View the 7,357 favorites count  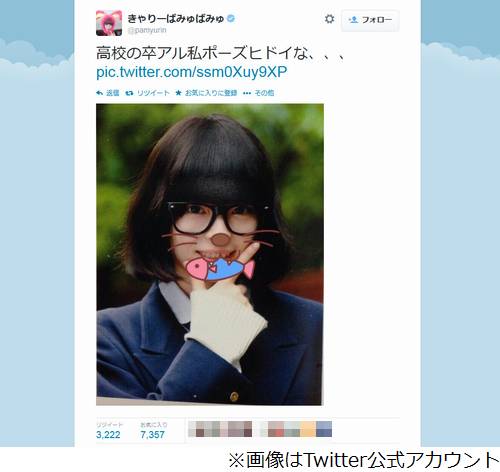152,435
